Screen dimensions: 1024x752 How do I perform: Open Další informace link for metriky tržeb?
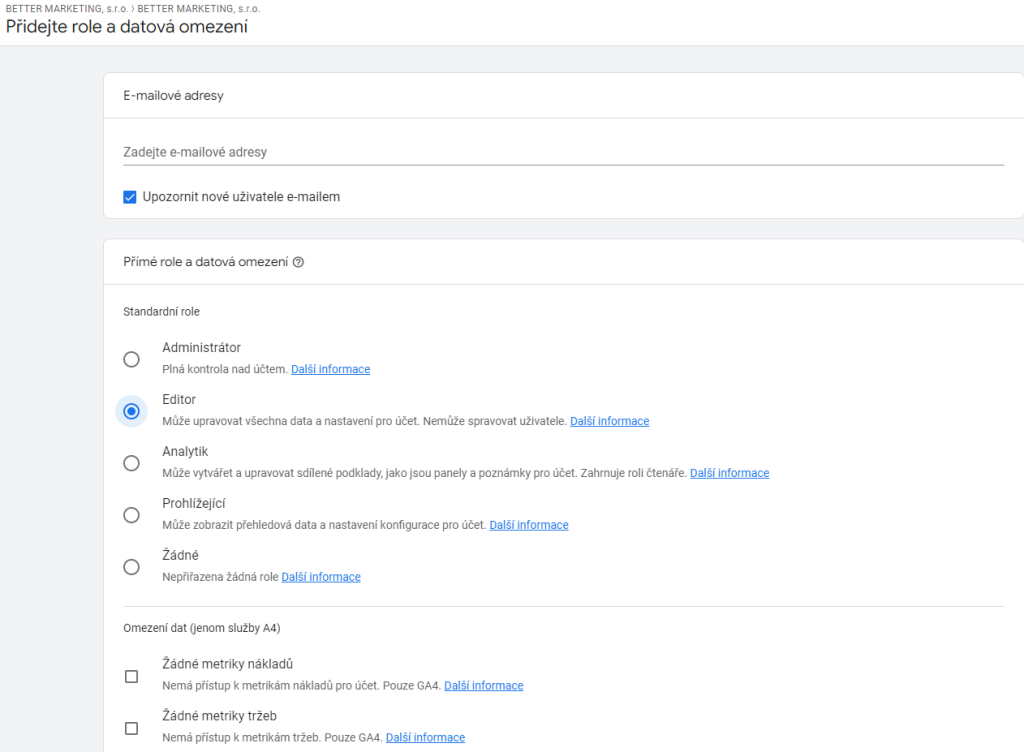(425, 737)
